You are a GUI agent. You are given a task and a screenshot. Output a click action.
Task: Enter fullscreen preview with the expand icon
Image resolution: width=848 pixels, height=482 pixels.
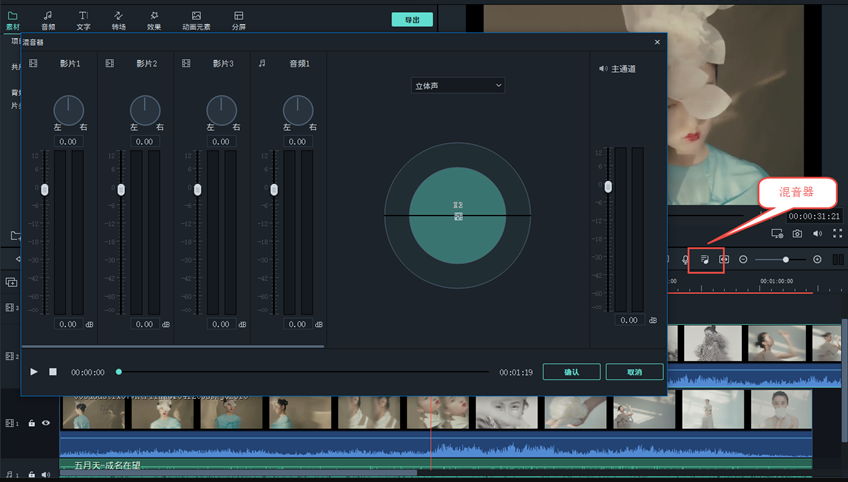[837, 233]
